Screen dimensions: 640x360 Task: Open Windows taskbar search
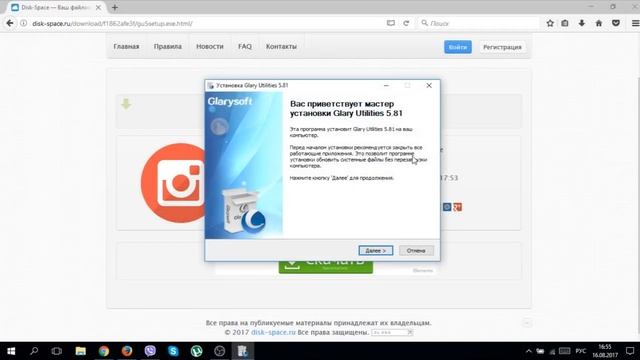pyautogui.click(x=34, y=351)
